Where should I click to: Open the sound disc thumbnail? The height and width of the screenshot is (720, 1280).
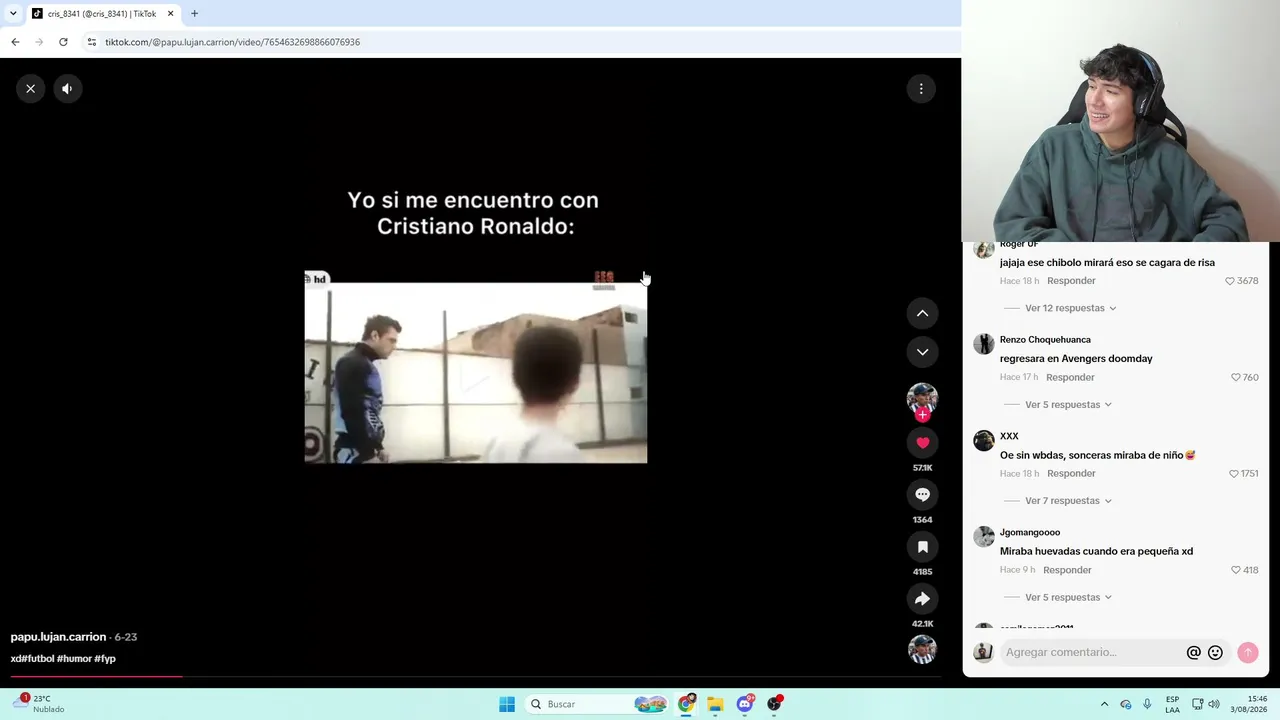pos(922,649)
